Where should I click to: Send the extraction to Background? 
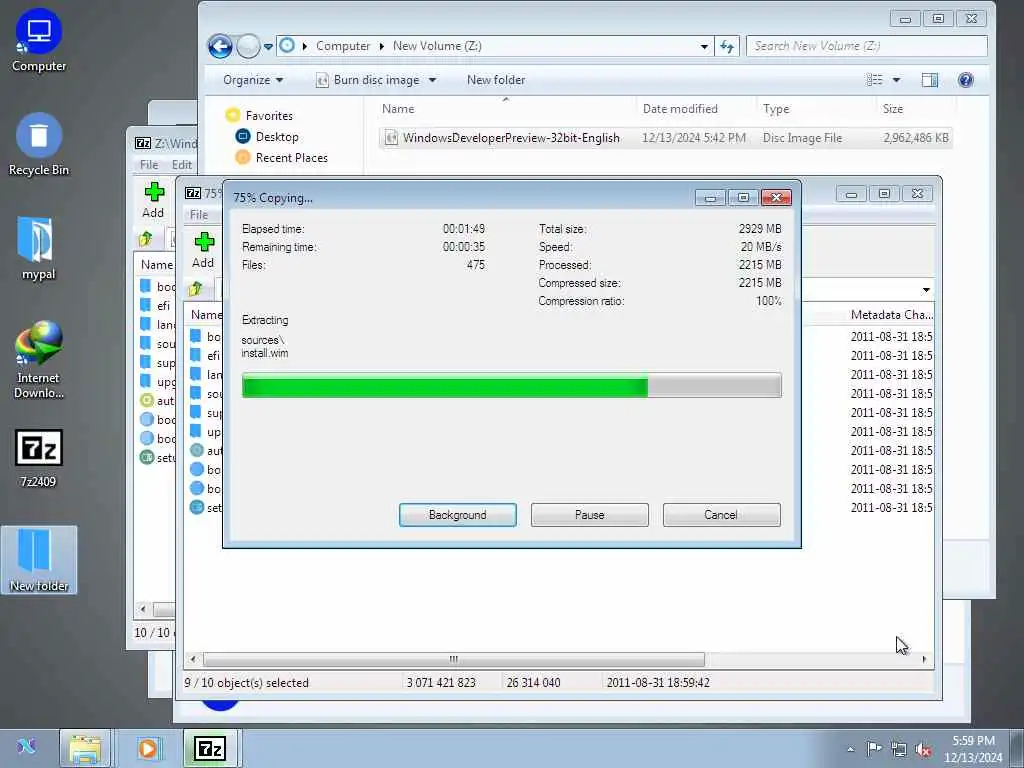point(457,515)
